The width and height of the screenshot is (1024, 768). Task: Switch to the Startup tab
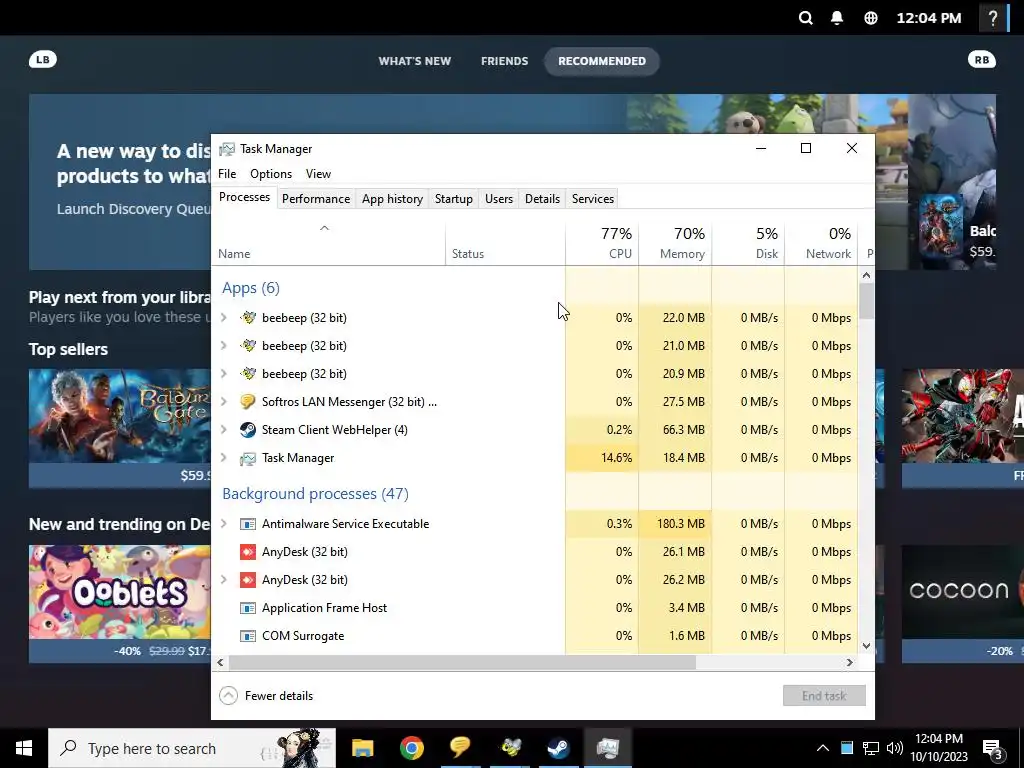454,199
